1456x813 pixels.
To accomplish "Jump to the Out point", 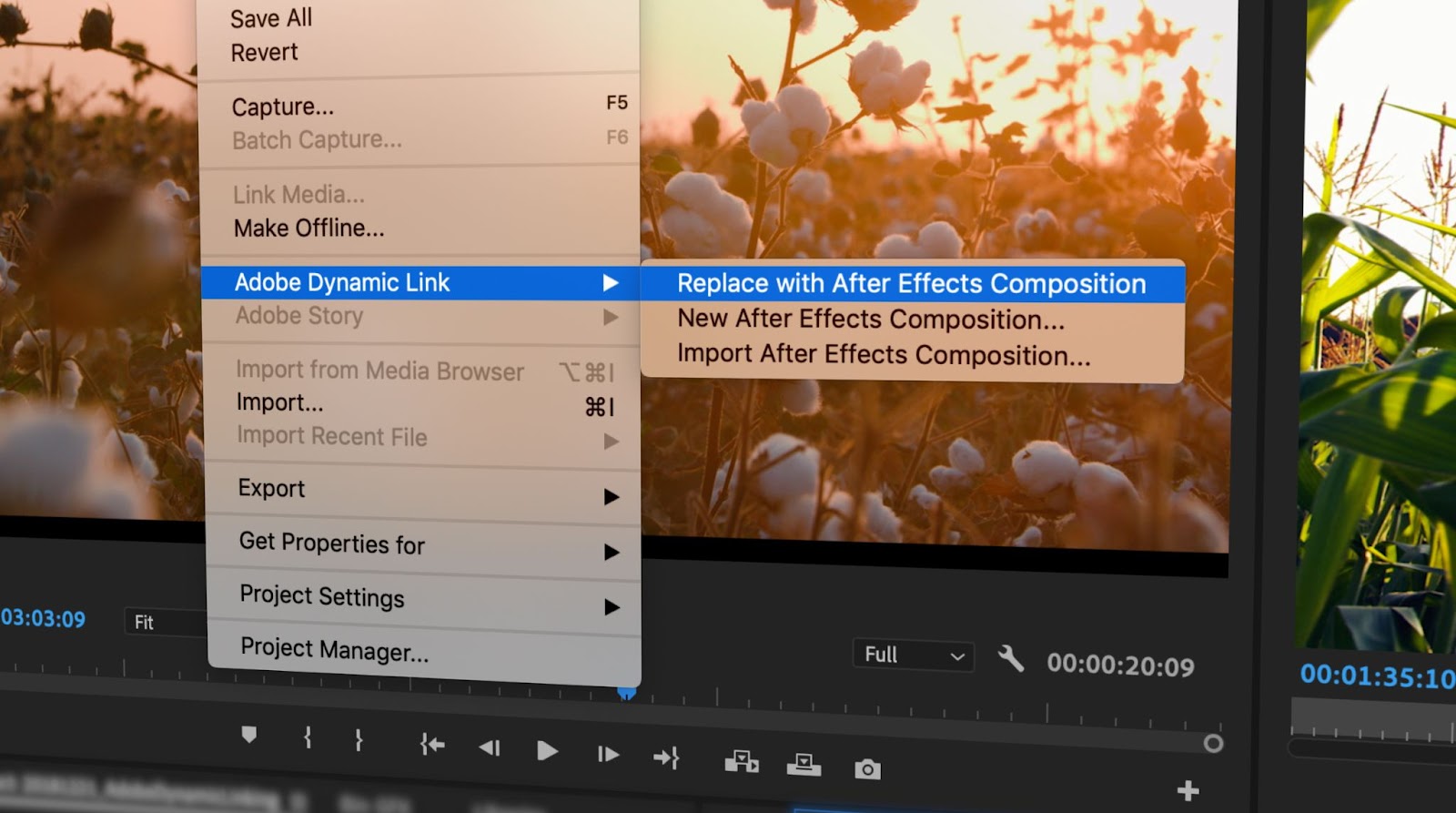I will 666,757.
